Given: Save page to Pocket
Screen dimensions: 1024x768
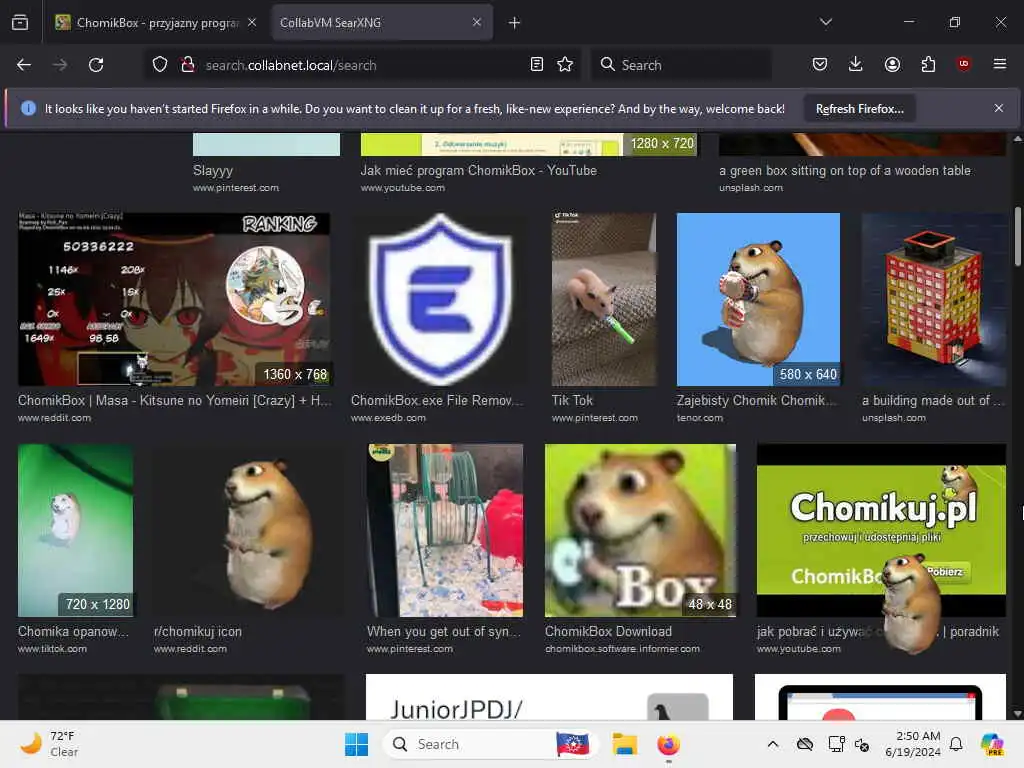Looking at the screenshot, I should pyautogui.click(x=820, y=64).
